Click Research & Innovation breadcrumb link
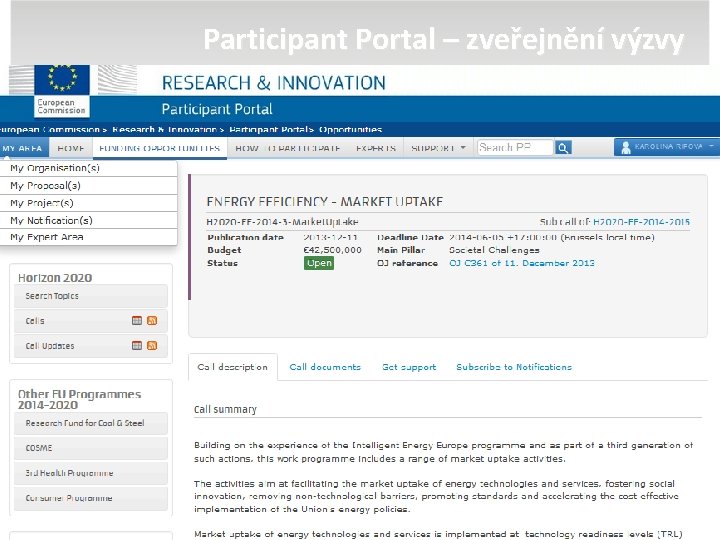Viewport: 720px width, 540px height. click(x=164, y=129)
